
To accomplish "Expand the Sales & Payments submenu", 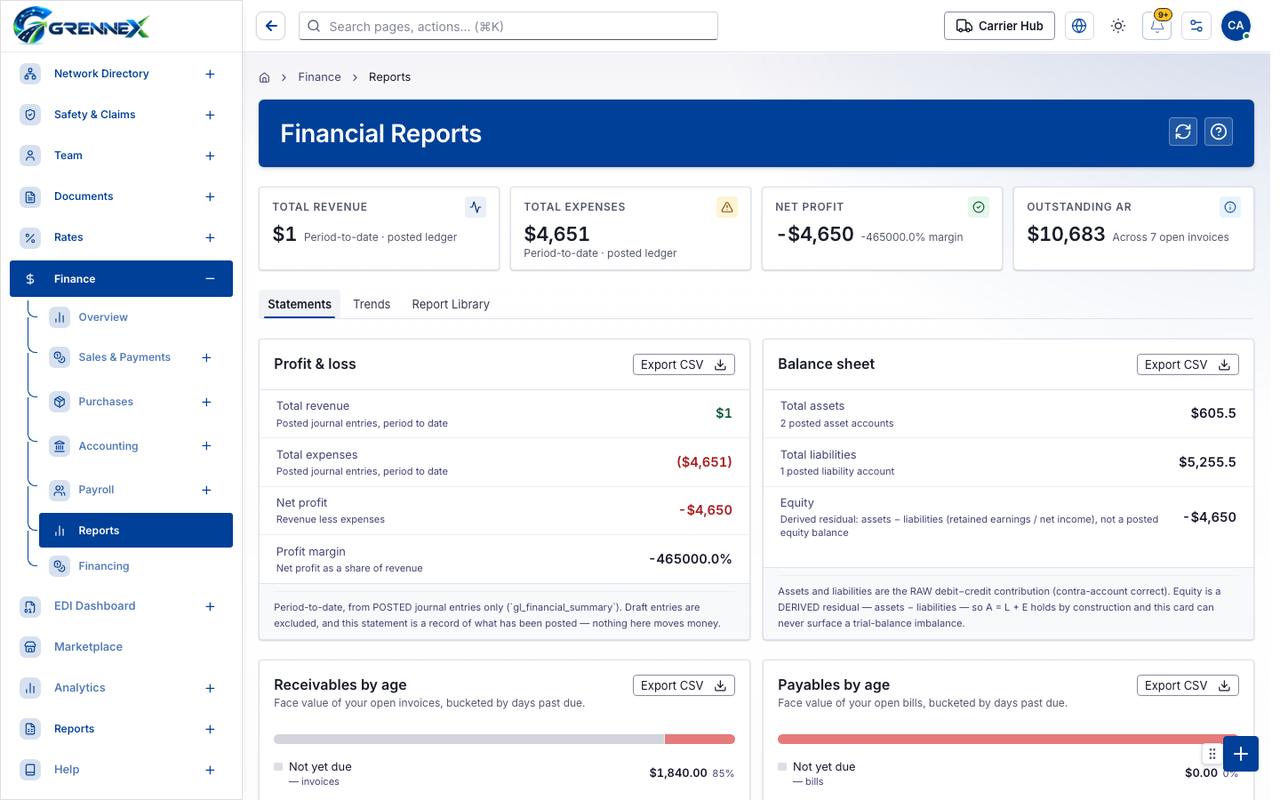I will [207, 358].
